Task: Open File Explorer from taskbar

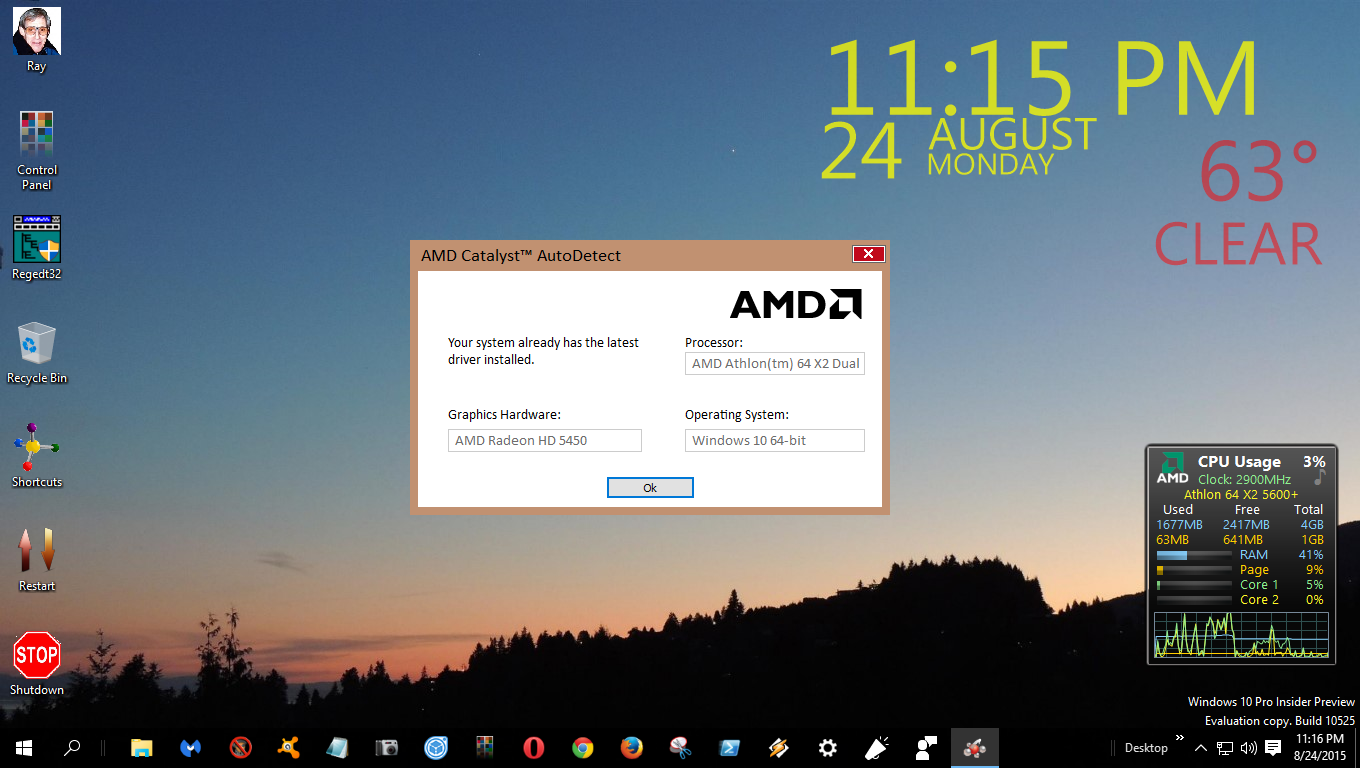Action: pos(142,747)
